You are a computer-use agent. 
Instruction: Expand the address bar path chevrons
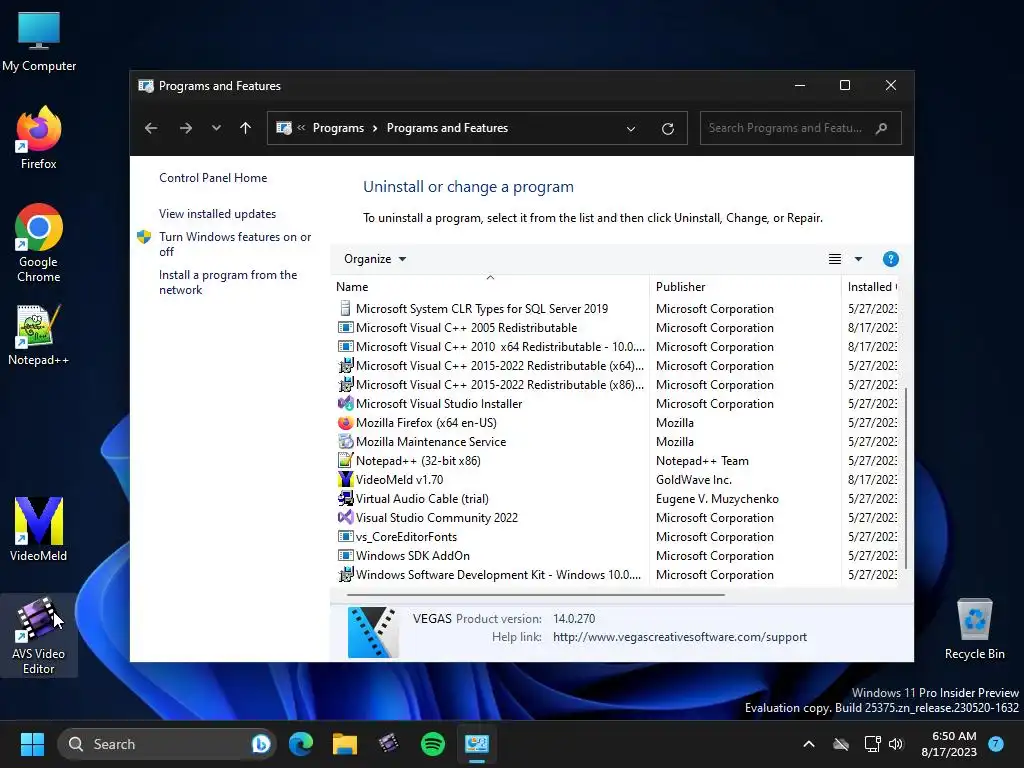pyautogui.click(x=301, y=128)
